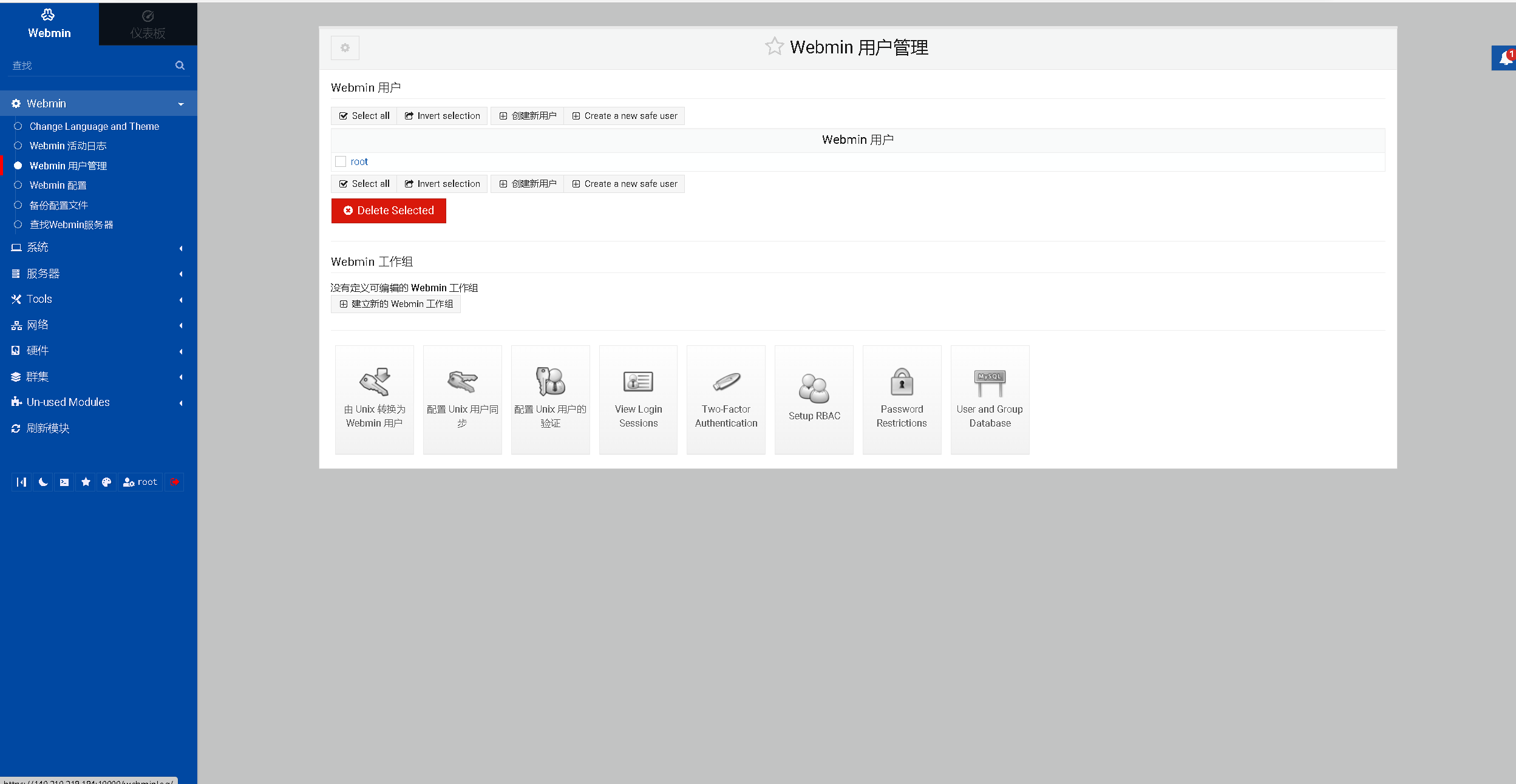Check the root user checkbox
Screen dimensions: 1516x784
341,161
